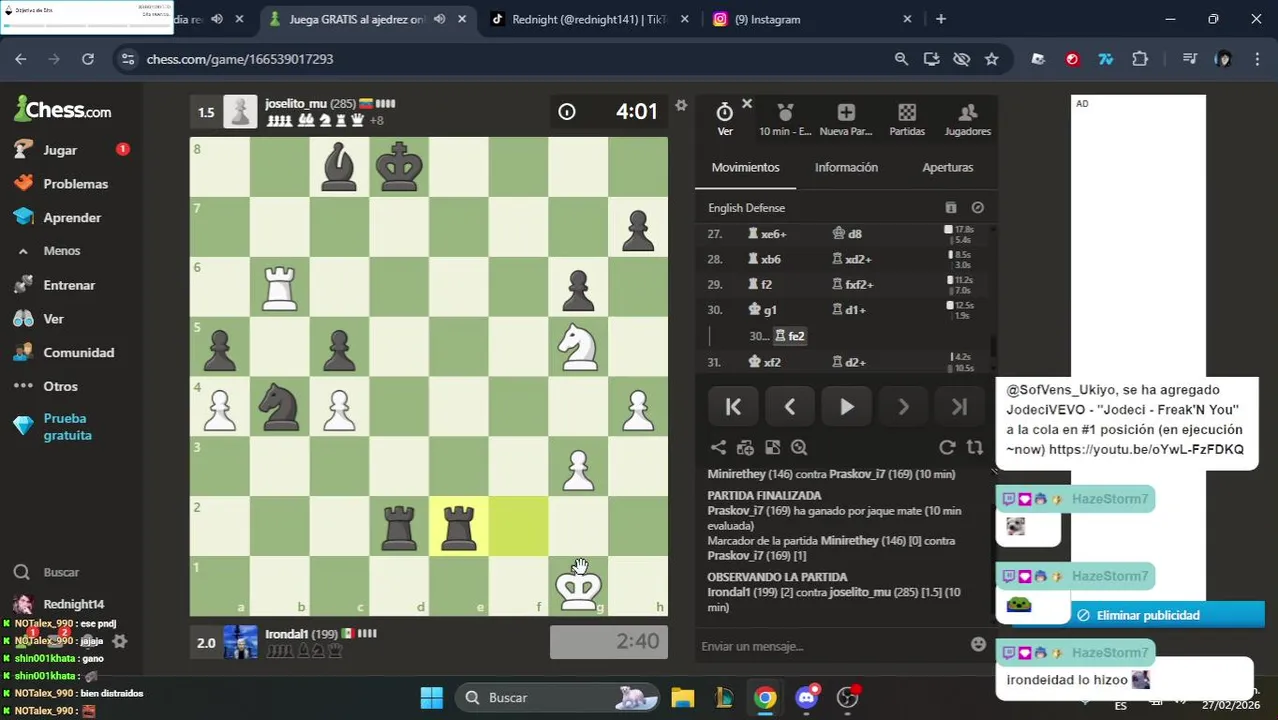Screen dimensions: 1278x720
Task: Bookmark this page star icon
Action: (x=991, y=59)
